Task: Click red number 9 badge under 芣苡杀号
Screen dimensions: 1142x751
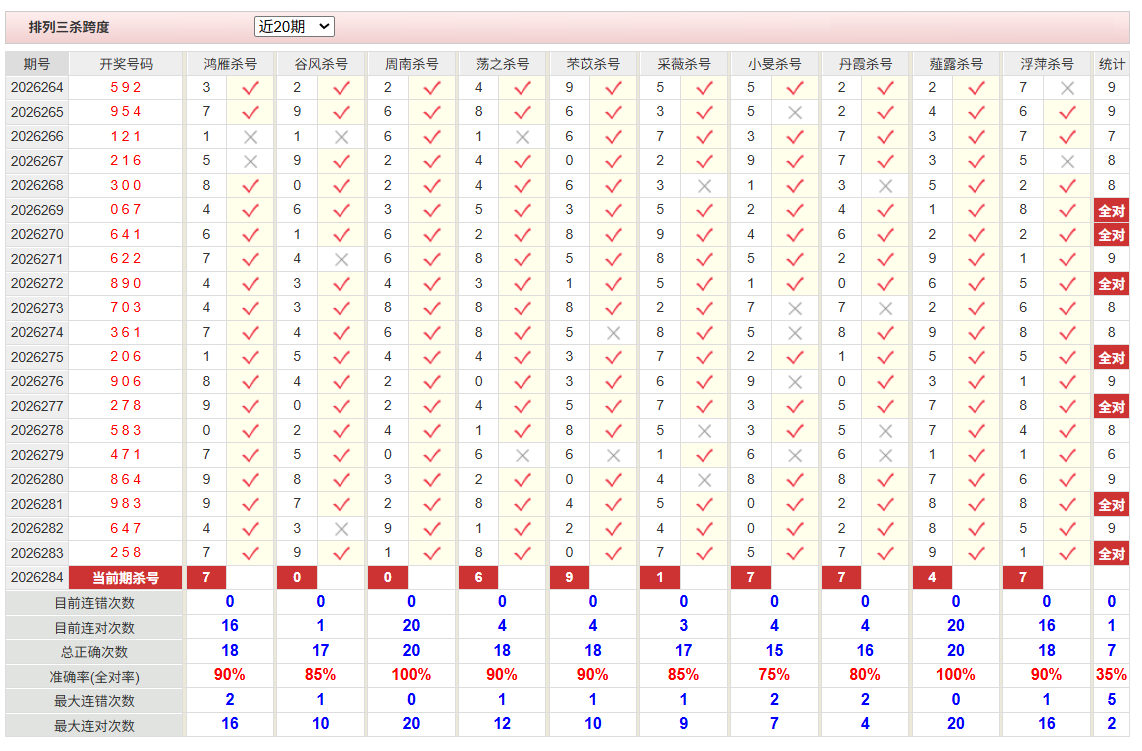Action: click(x=569, y=578)
